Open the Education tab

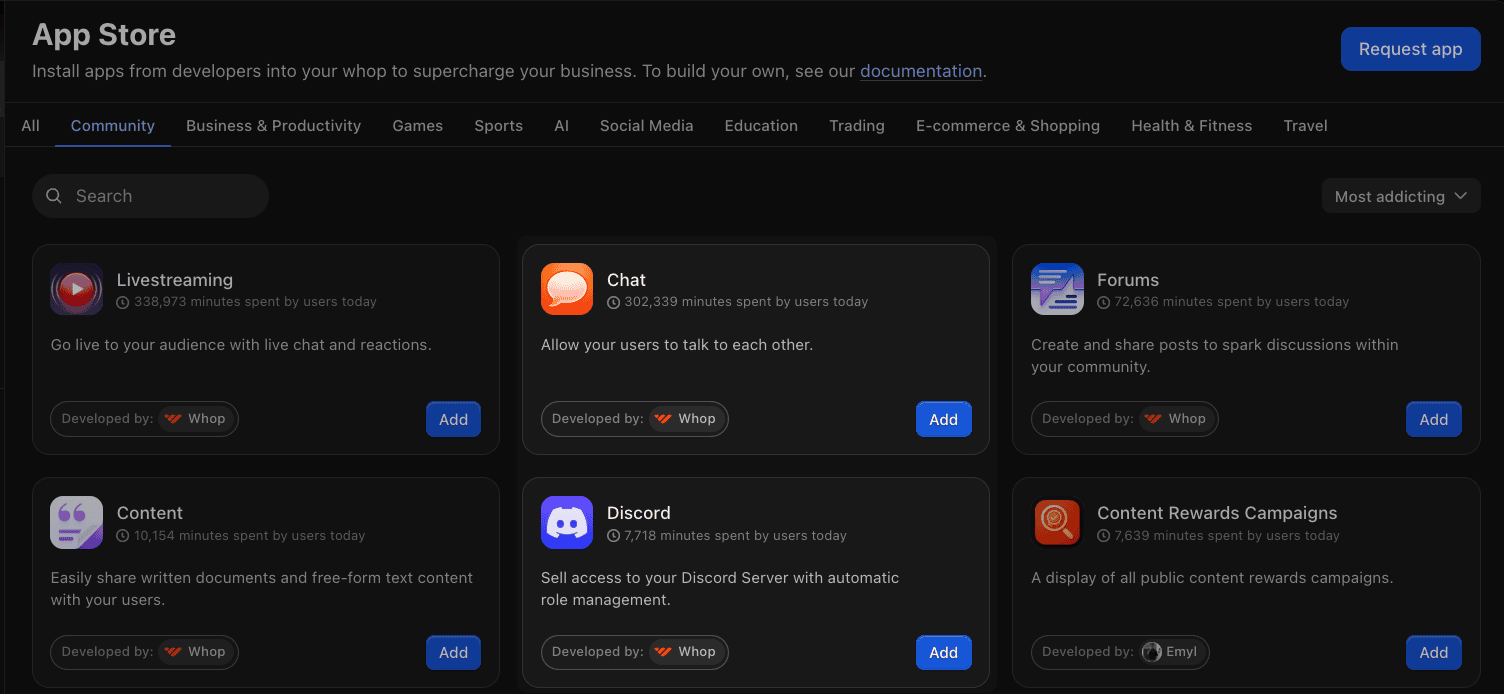click(761, 126)
